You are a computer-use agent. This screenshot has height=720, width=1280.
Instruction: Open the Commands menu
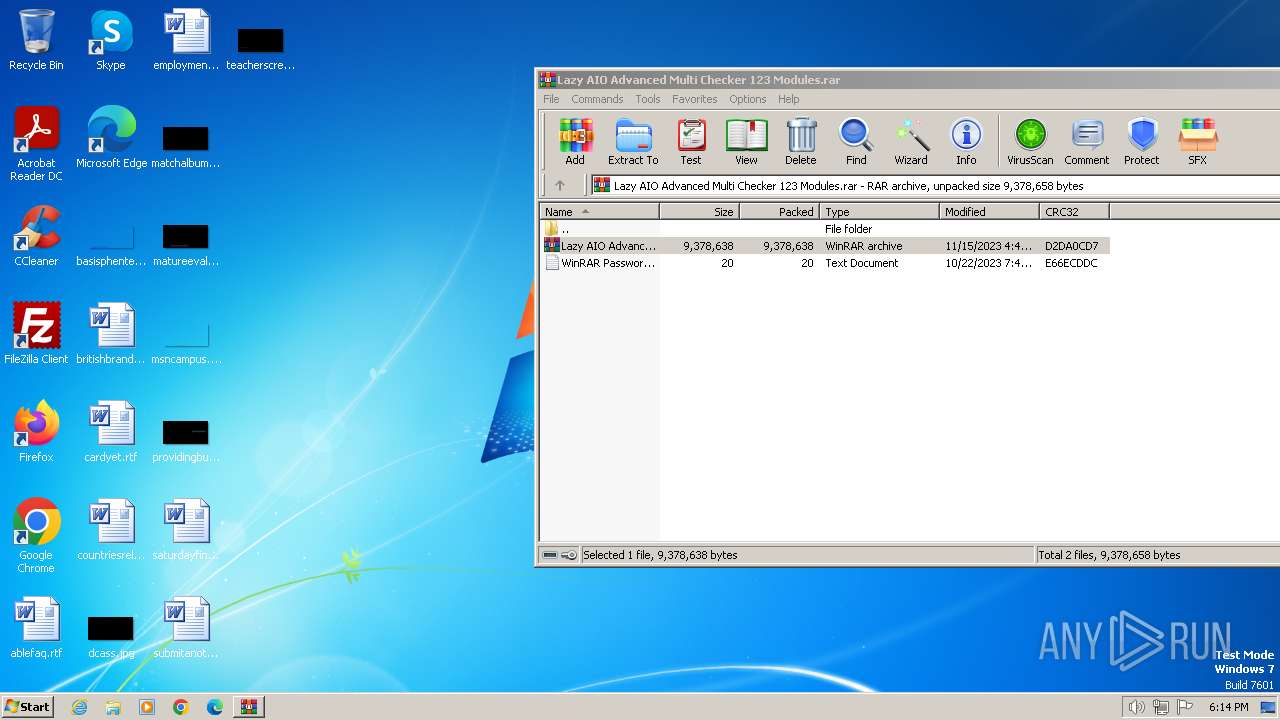pyautogui.click(x=597, y=99)
